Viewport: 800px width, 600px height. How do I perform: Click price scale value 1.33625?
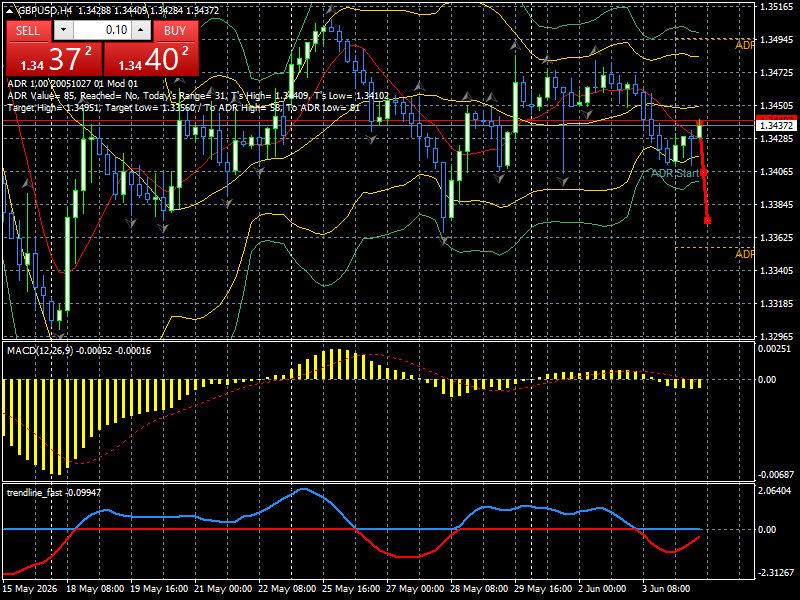coord(776,238)
